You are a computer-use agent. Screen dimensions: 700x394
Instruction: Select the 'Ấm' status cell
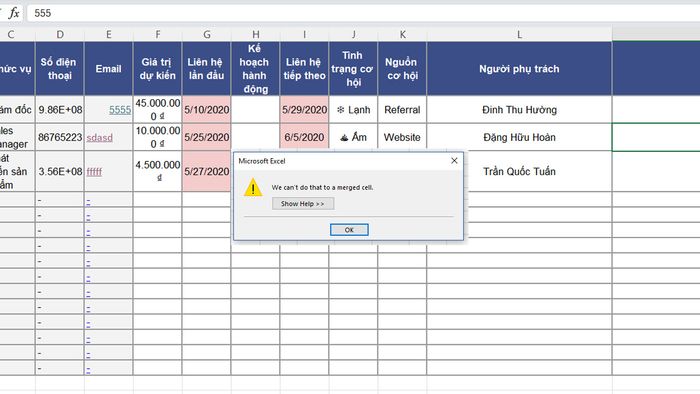click(354, 137)
